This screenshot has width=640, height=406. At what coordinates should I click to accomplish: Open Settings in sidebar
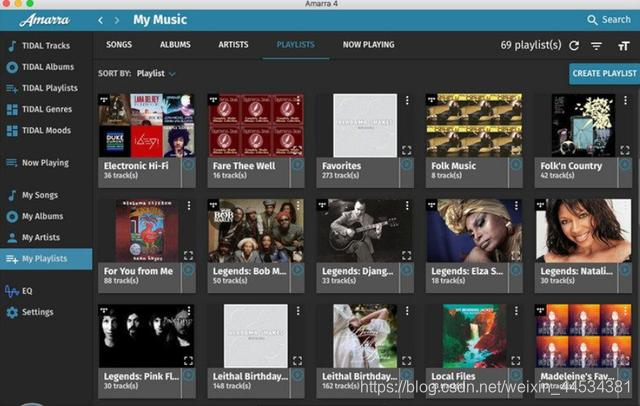click(x=30, y=312)
